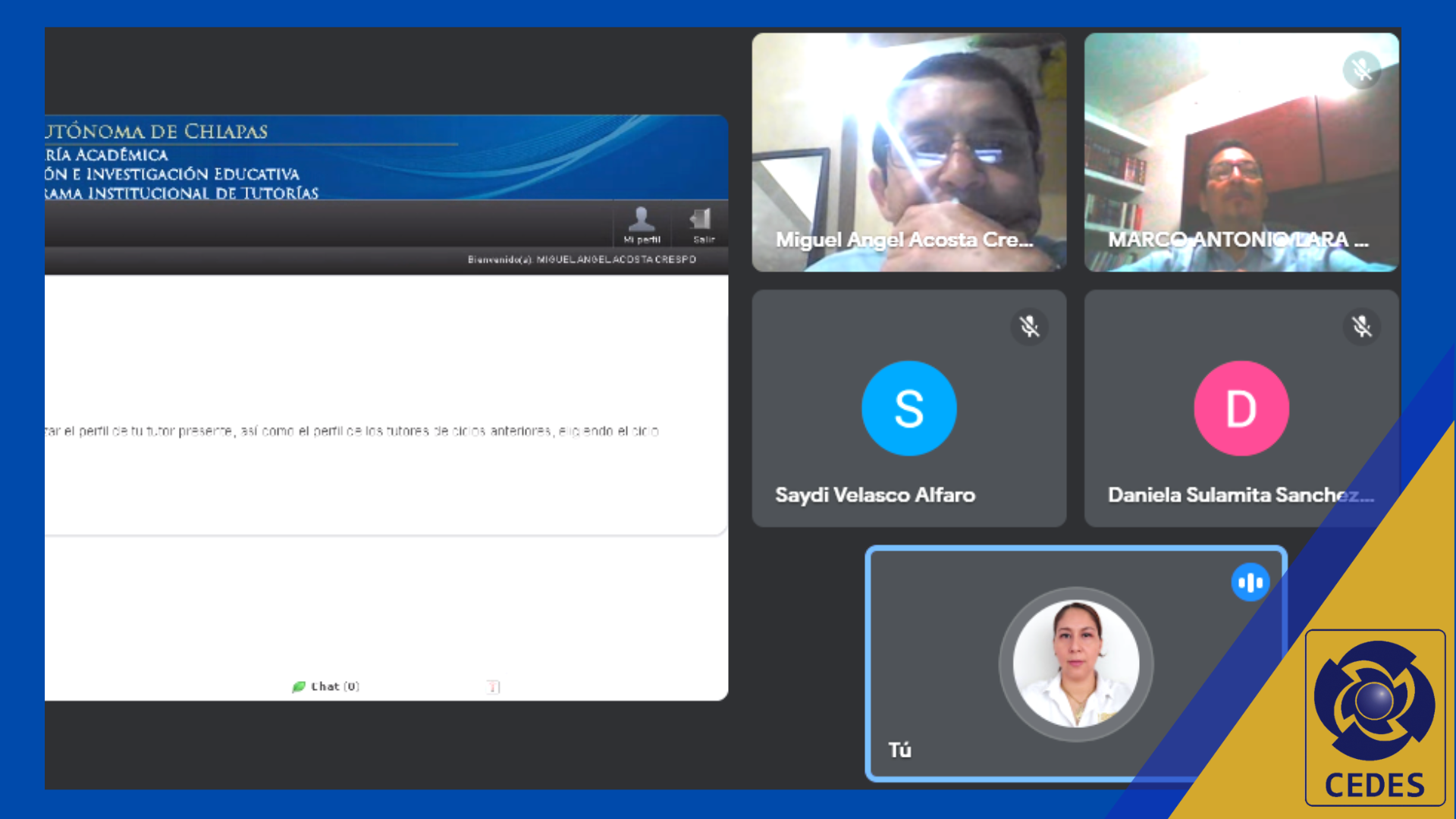1456x819 pixels.
Task: Click muted mic icon on Marco Antonio tile
Action: coord(1361,70)
